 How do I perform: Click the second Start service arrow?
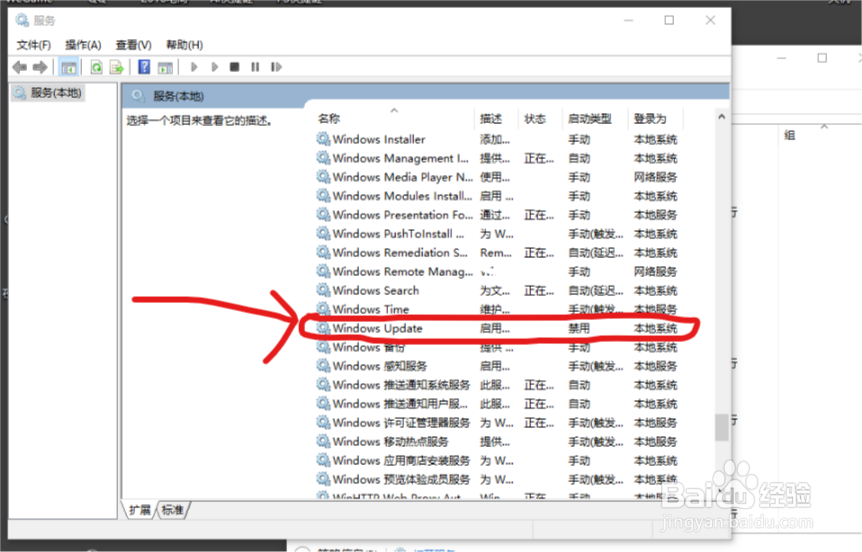coord(215,67)
